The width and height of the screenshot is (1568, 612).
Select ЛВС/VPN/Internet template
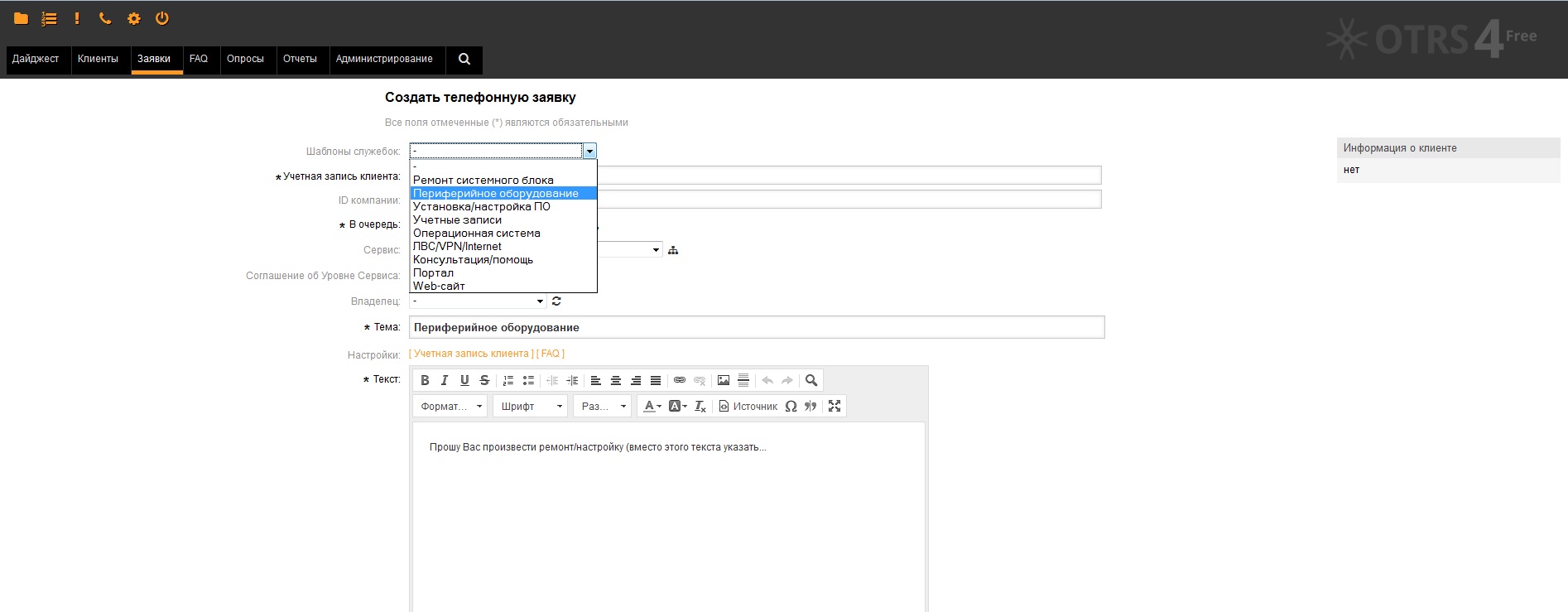pyautogui.click(x=503, y=246)
